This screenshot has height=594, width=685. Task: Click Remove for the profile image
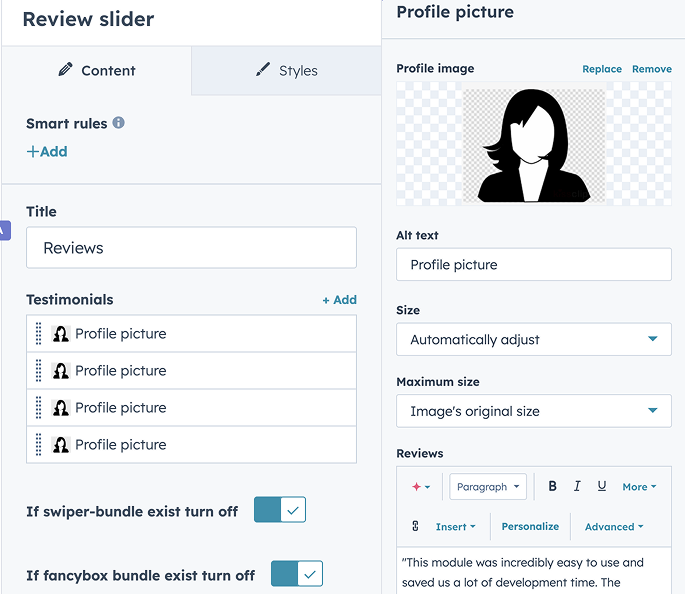click(x=652, y=69)
